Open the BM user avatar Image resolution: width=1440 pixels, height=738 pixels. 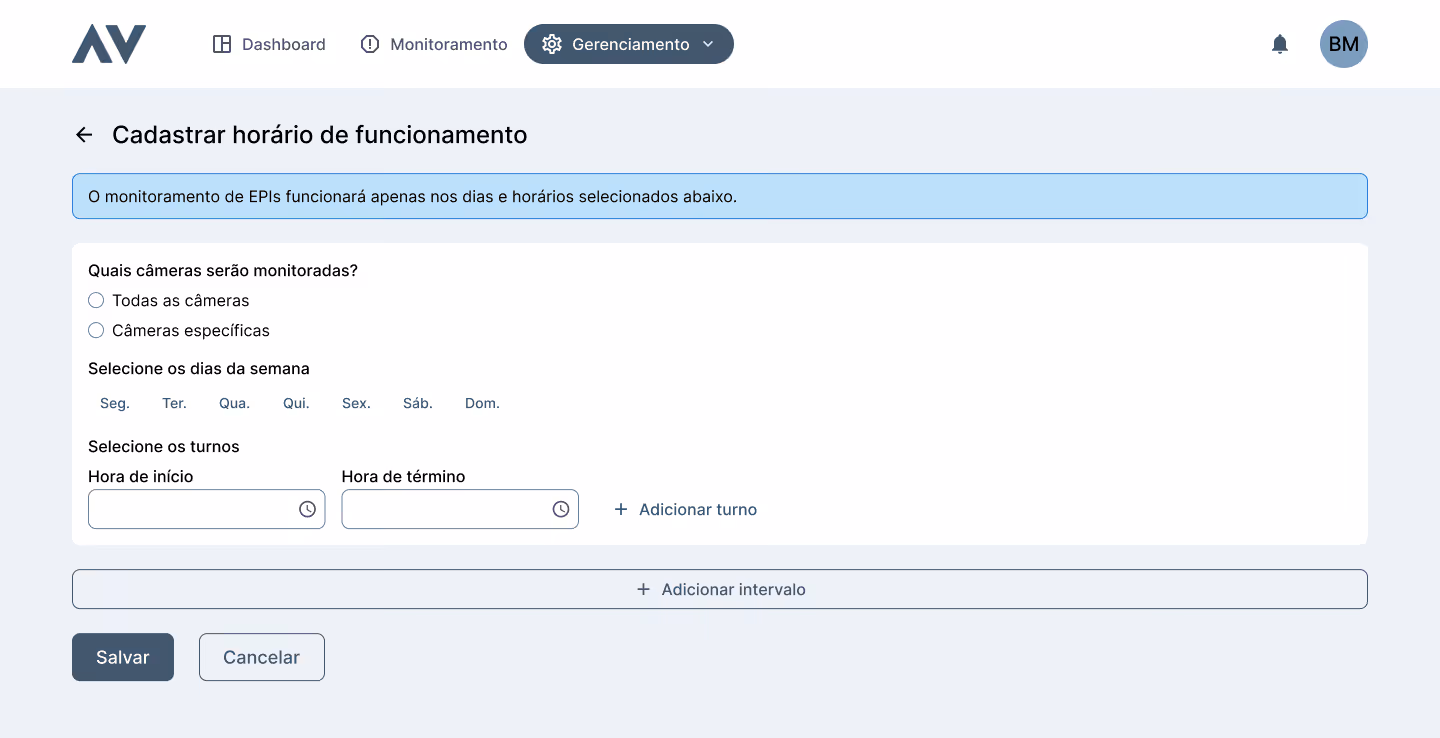click(x=1344, y=44)
